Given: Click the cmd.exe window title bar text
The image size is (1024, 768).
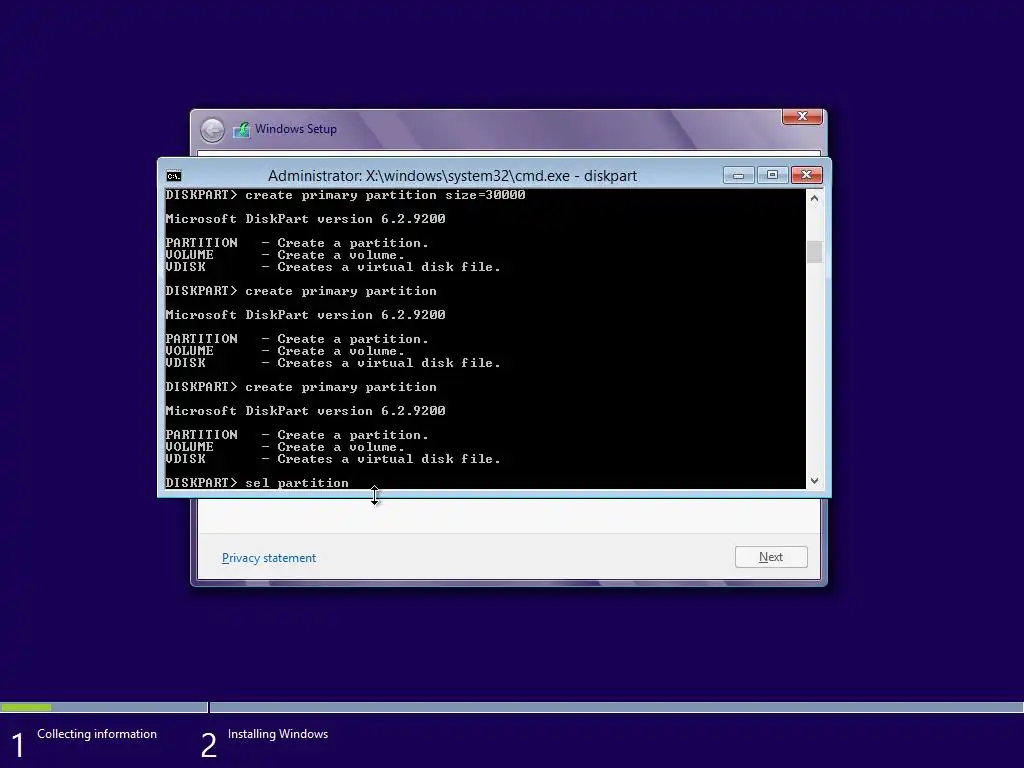Looking at the screenshot, I should pyautogui.click(x=452, y=176).
